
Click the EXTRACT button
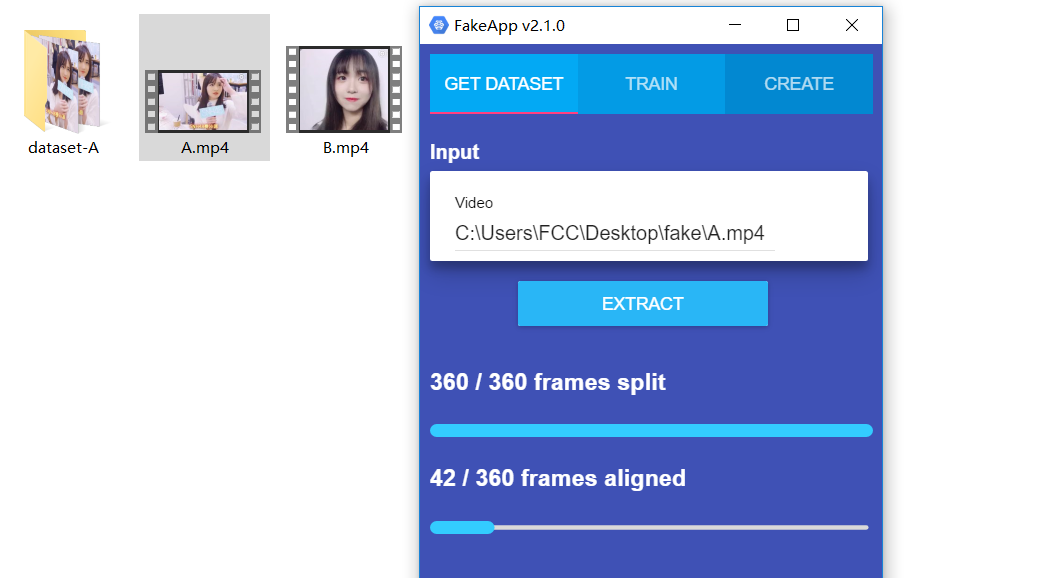click(643, 304)
